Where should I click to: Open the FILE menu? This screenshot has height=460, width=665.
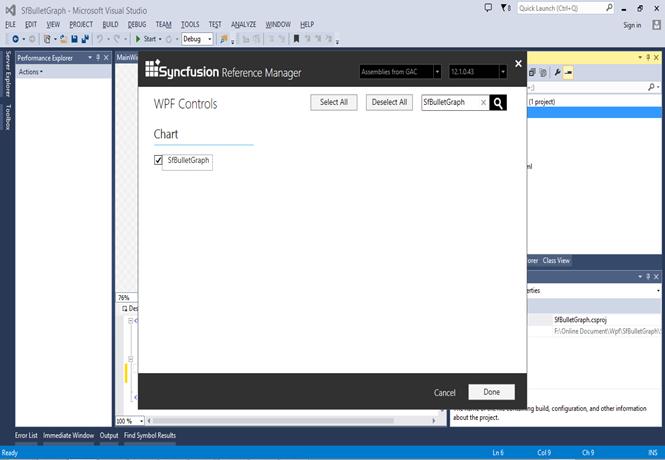tap(10, 25)
